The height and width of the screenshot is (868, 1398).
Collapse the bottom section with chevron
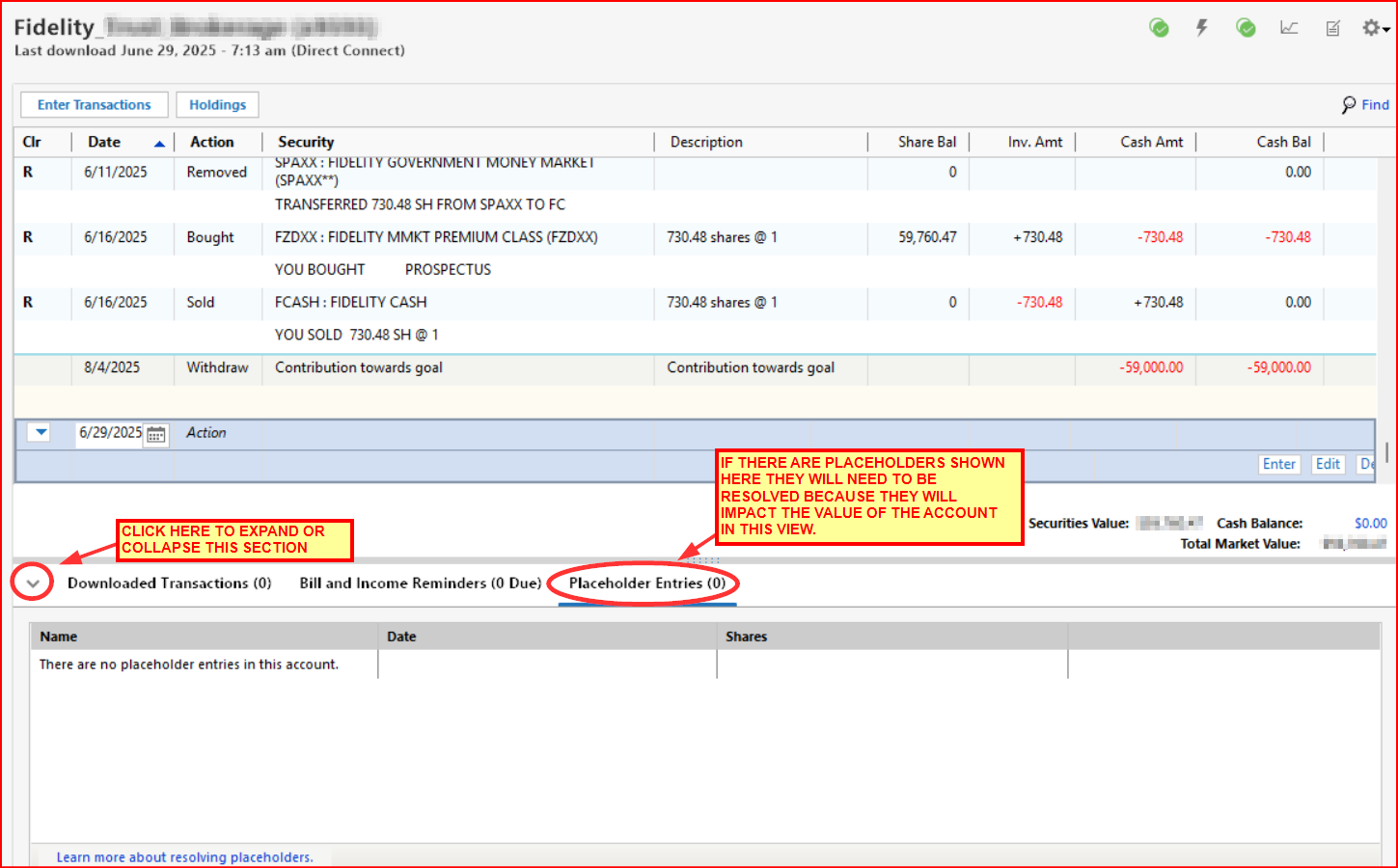(33, 583)
